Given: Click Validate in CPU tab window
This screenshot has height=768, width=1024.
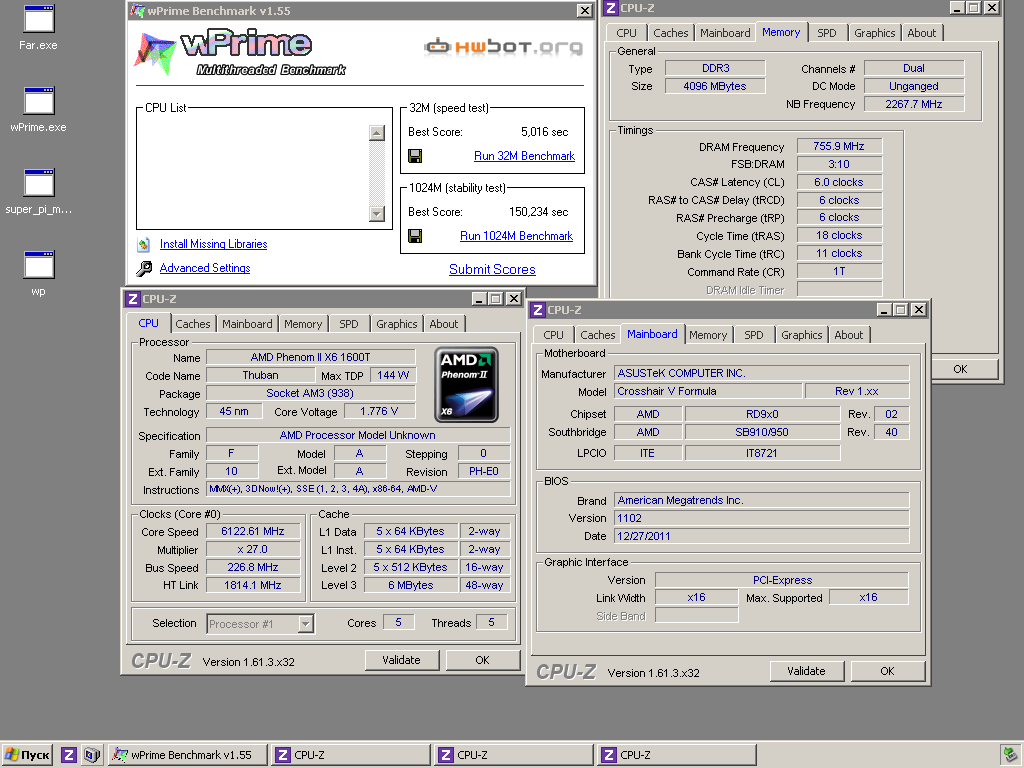Looking at the screenshot, I should click(x=401, y=660).
